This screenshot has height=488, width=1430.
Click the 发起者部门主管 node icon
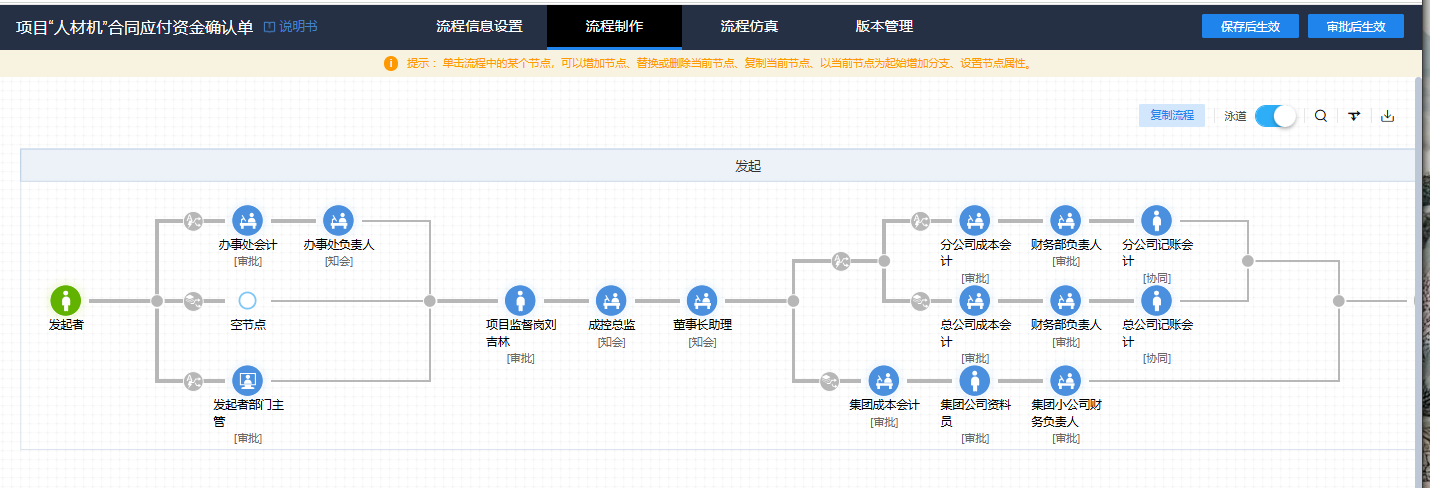coord(247,380)
